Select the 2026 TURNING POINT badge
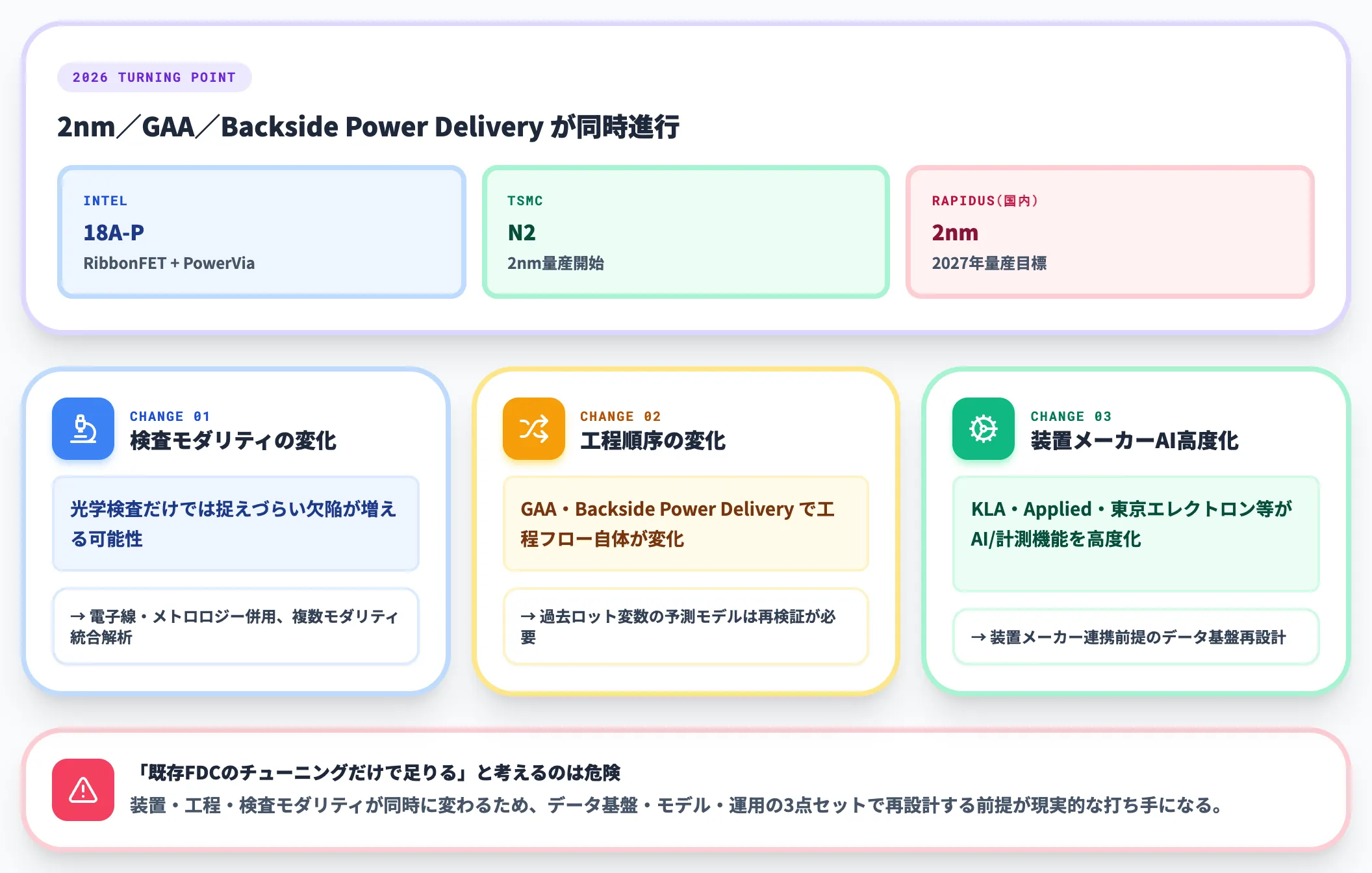 pos(154,77)
